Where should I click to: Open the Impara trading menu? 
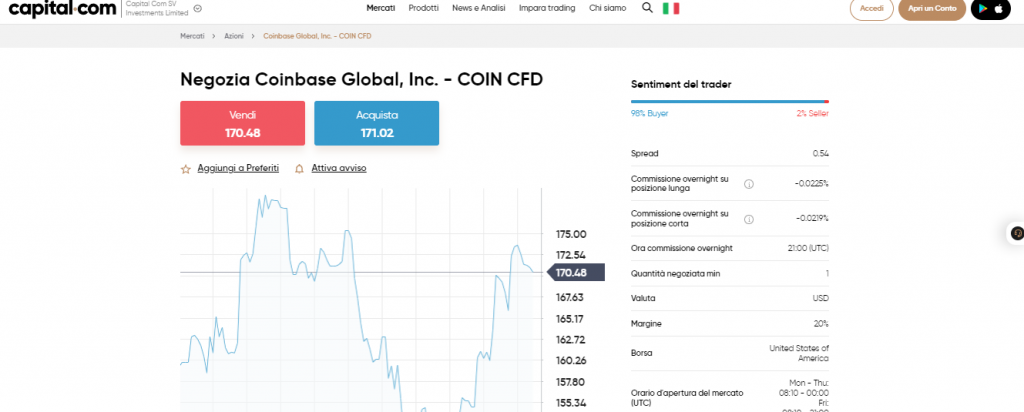[x=547, y=8]
